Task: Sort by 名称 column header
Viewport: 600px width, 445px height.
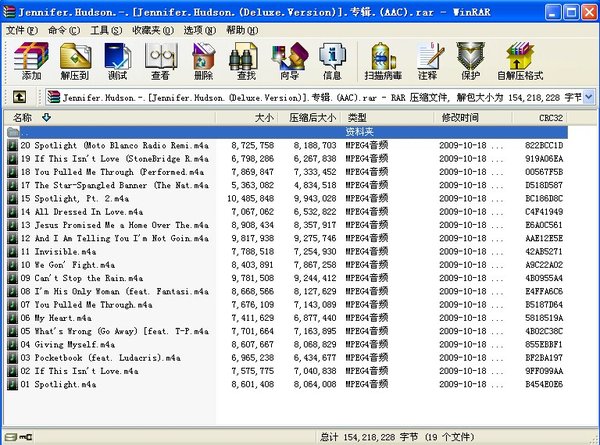Action: click(110, 117)
